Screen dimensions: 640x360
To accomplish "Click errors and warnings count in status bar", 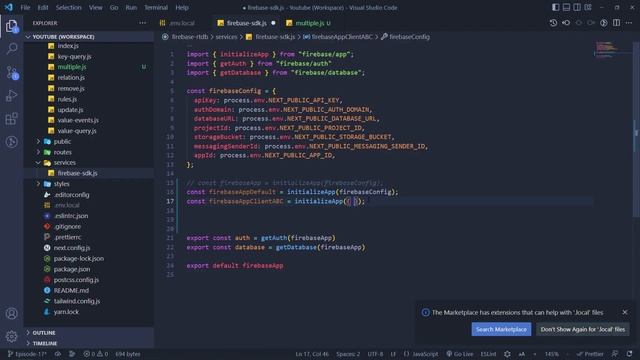I will point(96,354).
